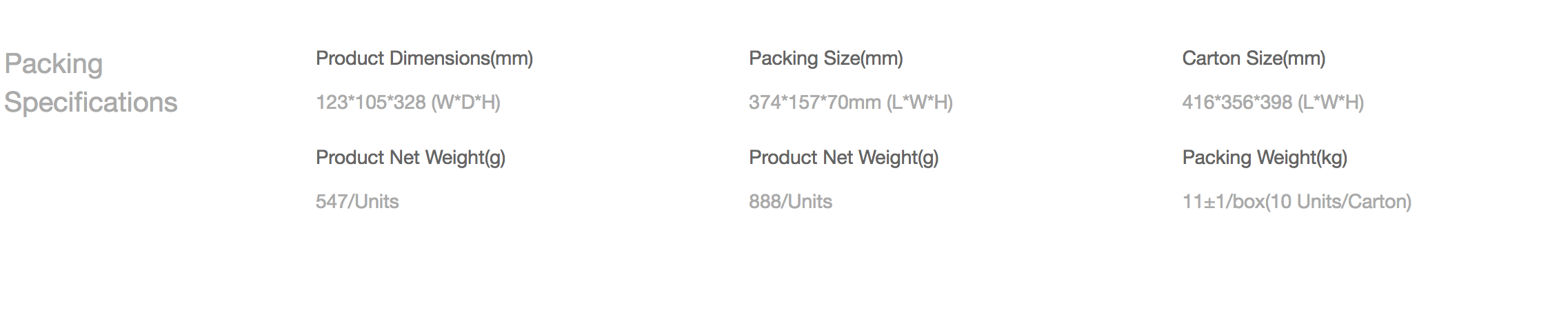Select the 416*356*398 (L*W*H) value
Image resolution: width=1568 pixels, height=317 pixels.
tap(1273, 103)
